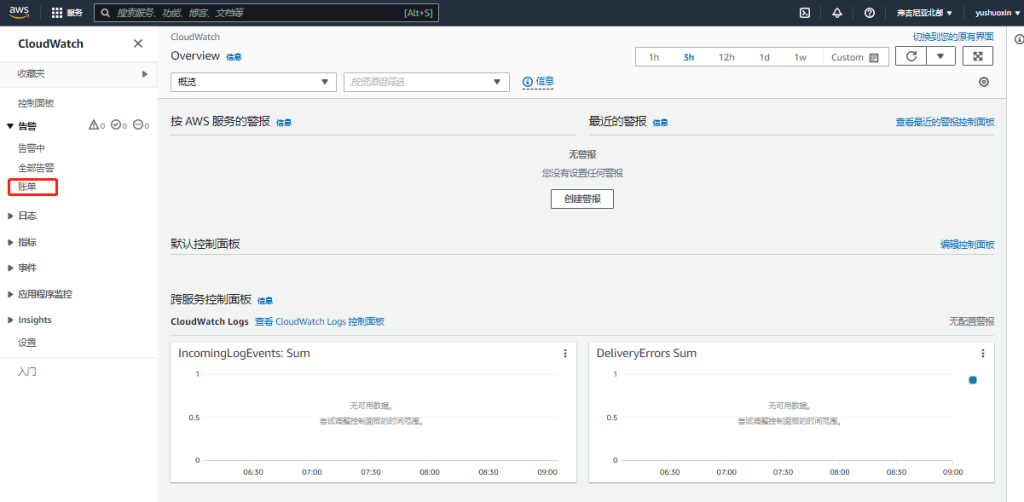Select the 1h time range

tap(653, 57)
